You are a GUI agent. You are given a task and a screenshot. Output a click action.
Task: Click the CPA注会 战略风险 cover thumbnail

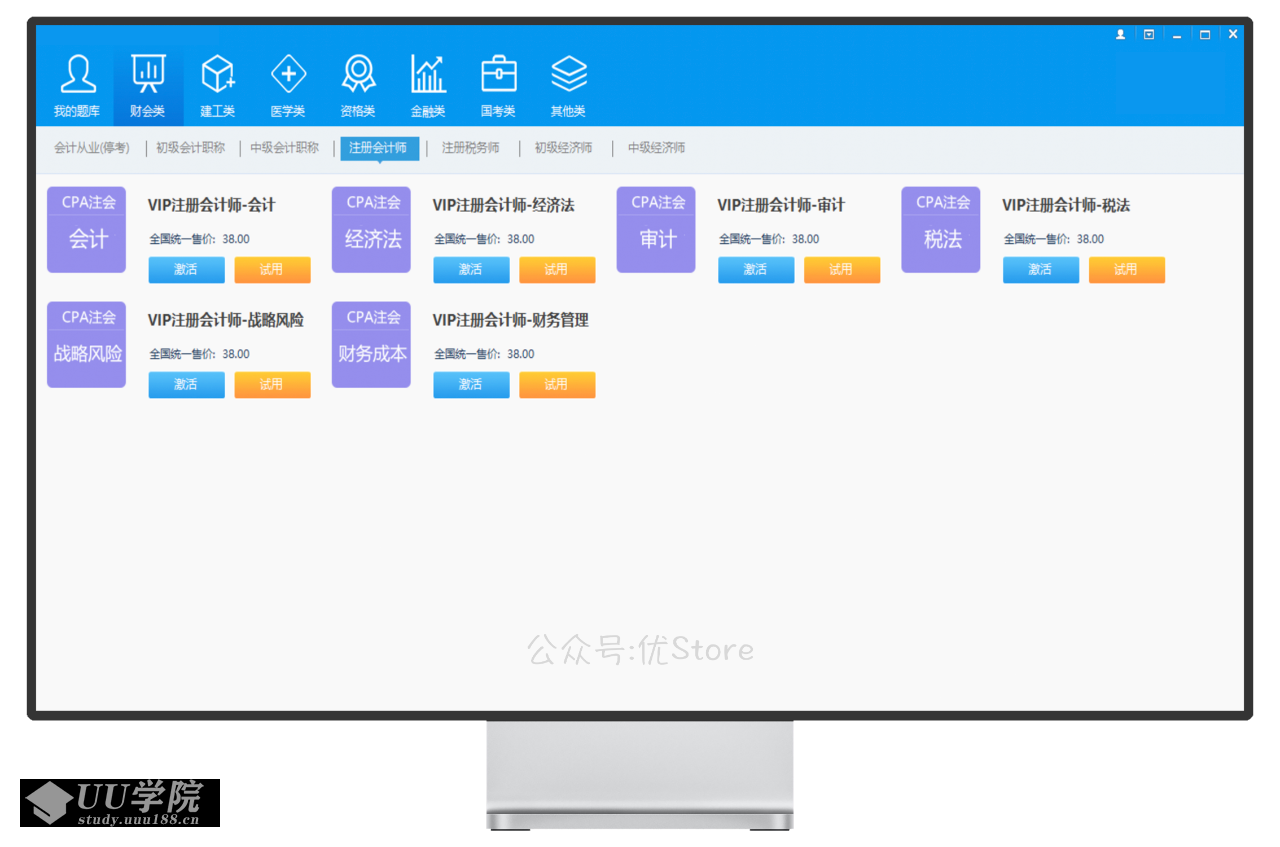[87, 344]
